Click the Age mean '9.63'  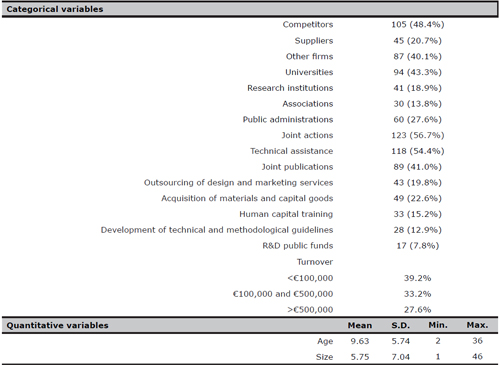(360, 341)
